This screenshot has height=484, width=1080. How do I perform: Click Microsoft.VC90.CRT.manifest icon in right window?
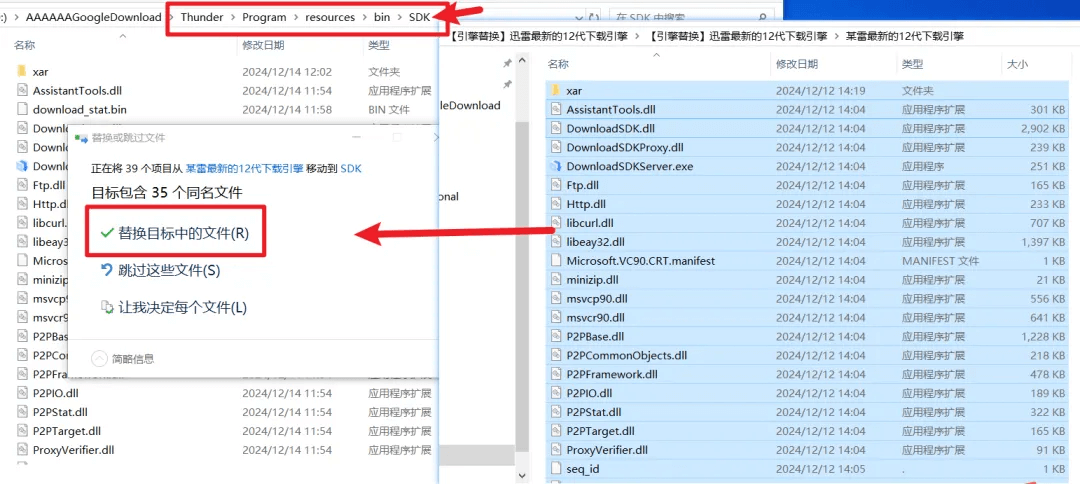click(x=557, y=261)
